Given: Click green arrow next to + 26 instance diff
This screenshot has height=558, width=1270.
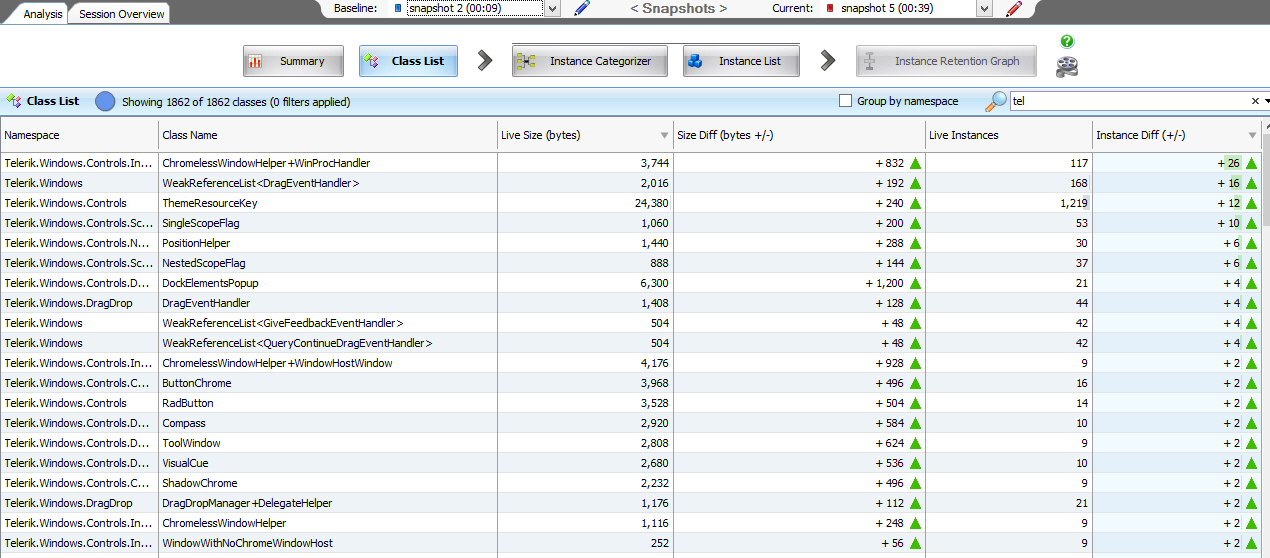Looking at the screenshot, I should (1251, 163).
